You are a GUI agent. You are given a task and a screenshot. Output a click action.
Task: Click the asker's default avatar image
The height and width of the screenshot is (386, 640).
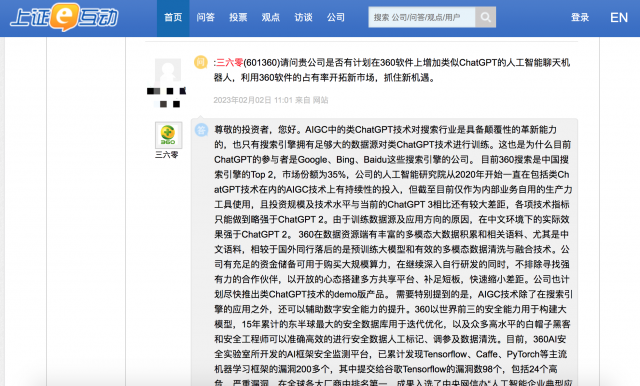point(168,71)
